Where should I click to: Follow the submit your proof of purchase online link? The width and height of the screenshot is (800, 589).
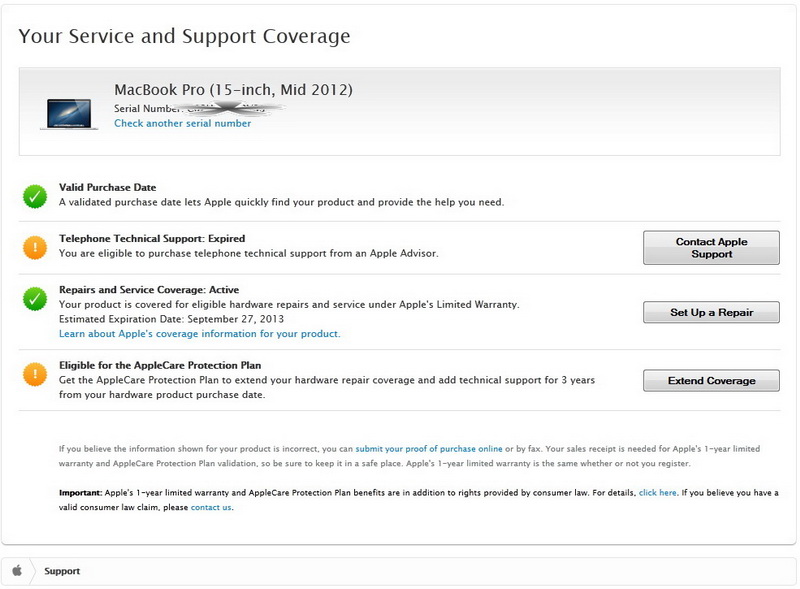pyautogui.click(x=428, y=449)
